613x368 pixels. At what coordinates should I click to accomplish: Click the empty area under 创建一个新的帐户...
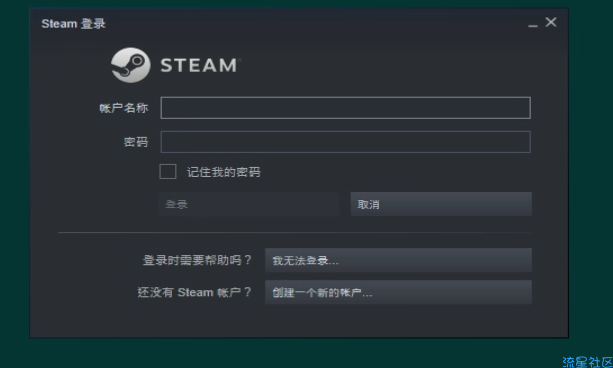point(398,320)
